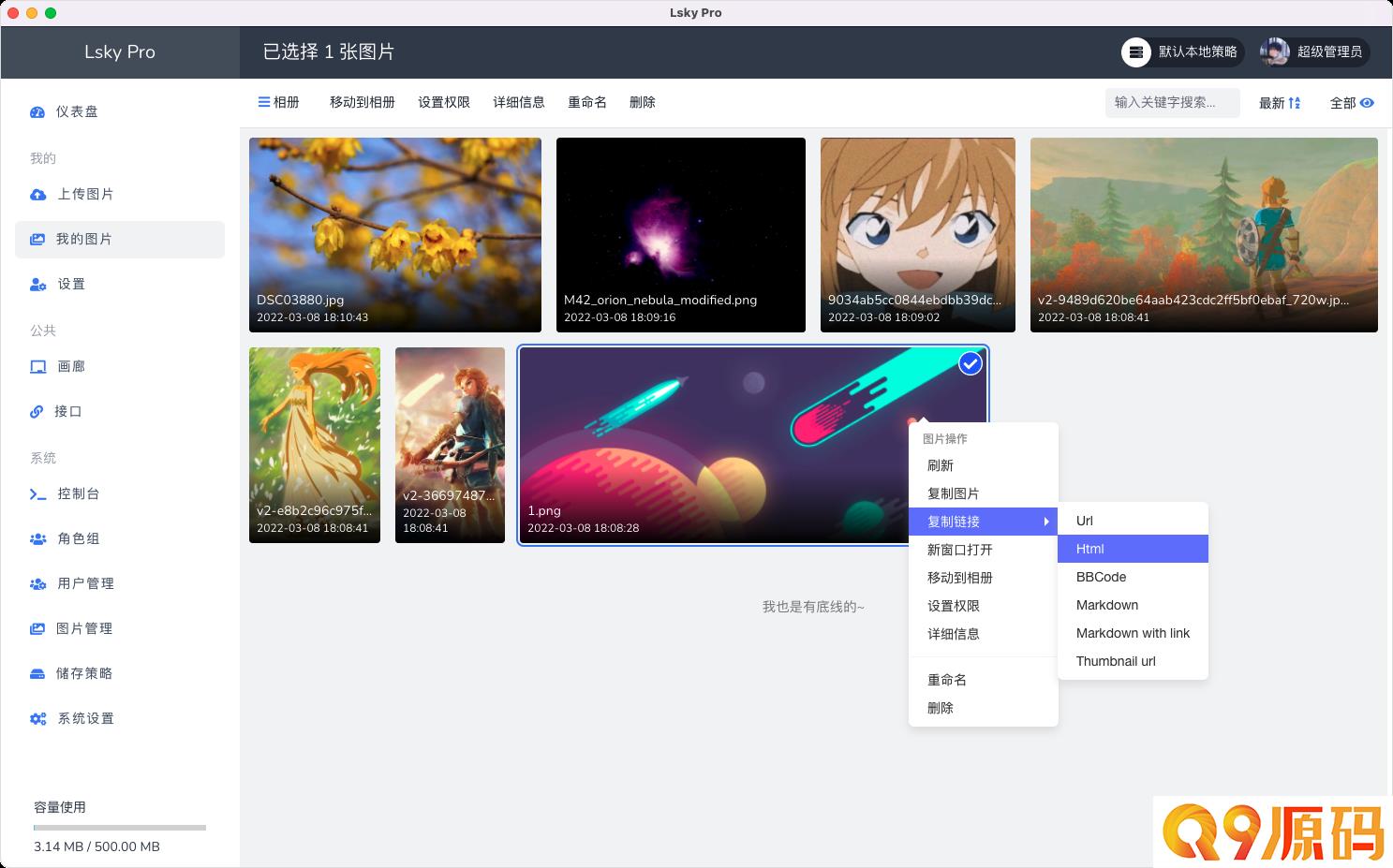Image resolution: width=1393 pixels, height=868 pixels.
Task: Open 仪表盘 in the sidebar
Action: pyautogui.click(x=120, y=111)
